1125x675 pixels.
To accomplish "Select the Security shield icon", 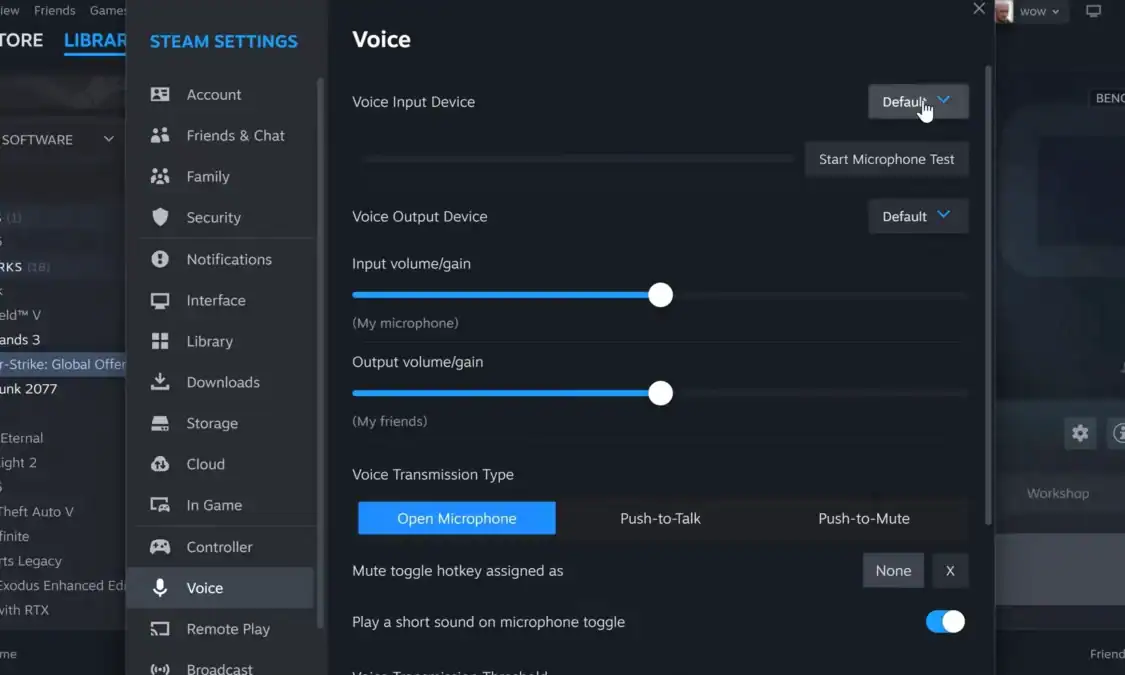I will pyautogui.click(x=160, y=217).
